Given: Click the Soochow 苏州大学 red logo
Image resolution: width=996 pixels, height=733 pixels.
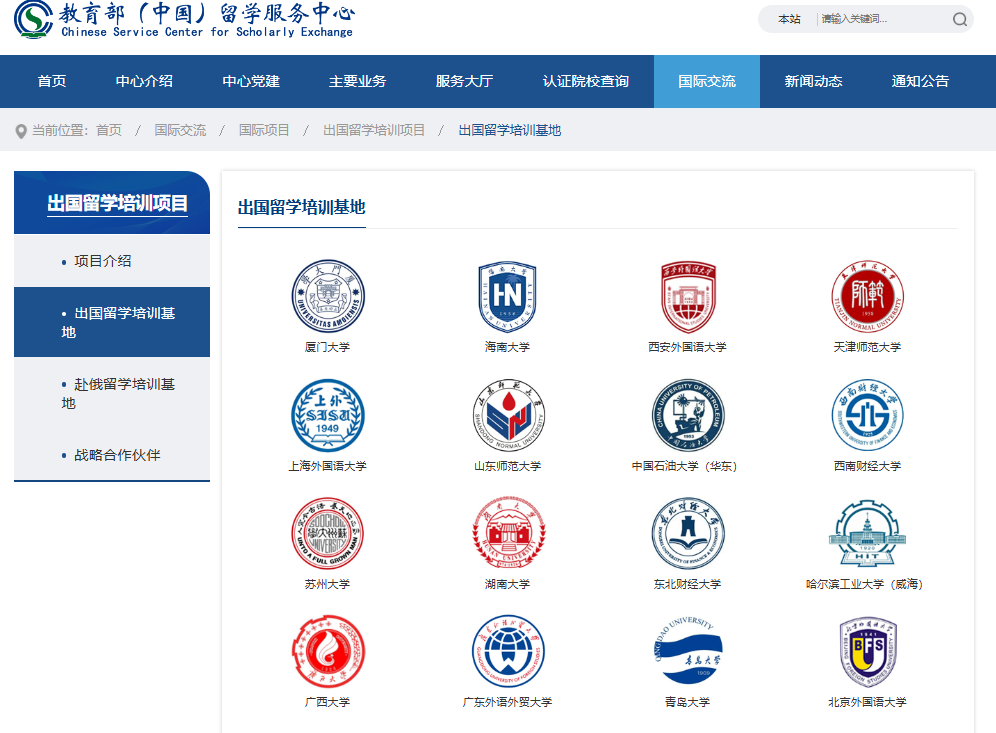Looking at the screenshot, I should click(x=328, y=534).
